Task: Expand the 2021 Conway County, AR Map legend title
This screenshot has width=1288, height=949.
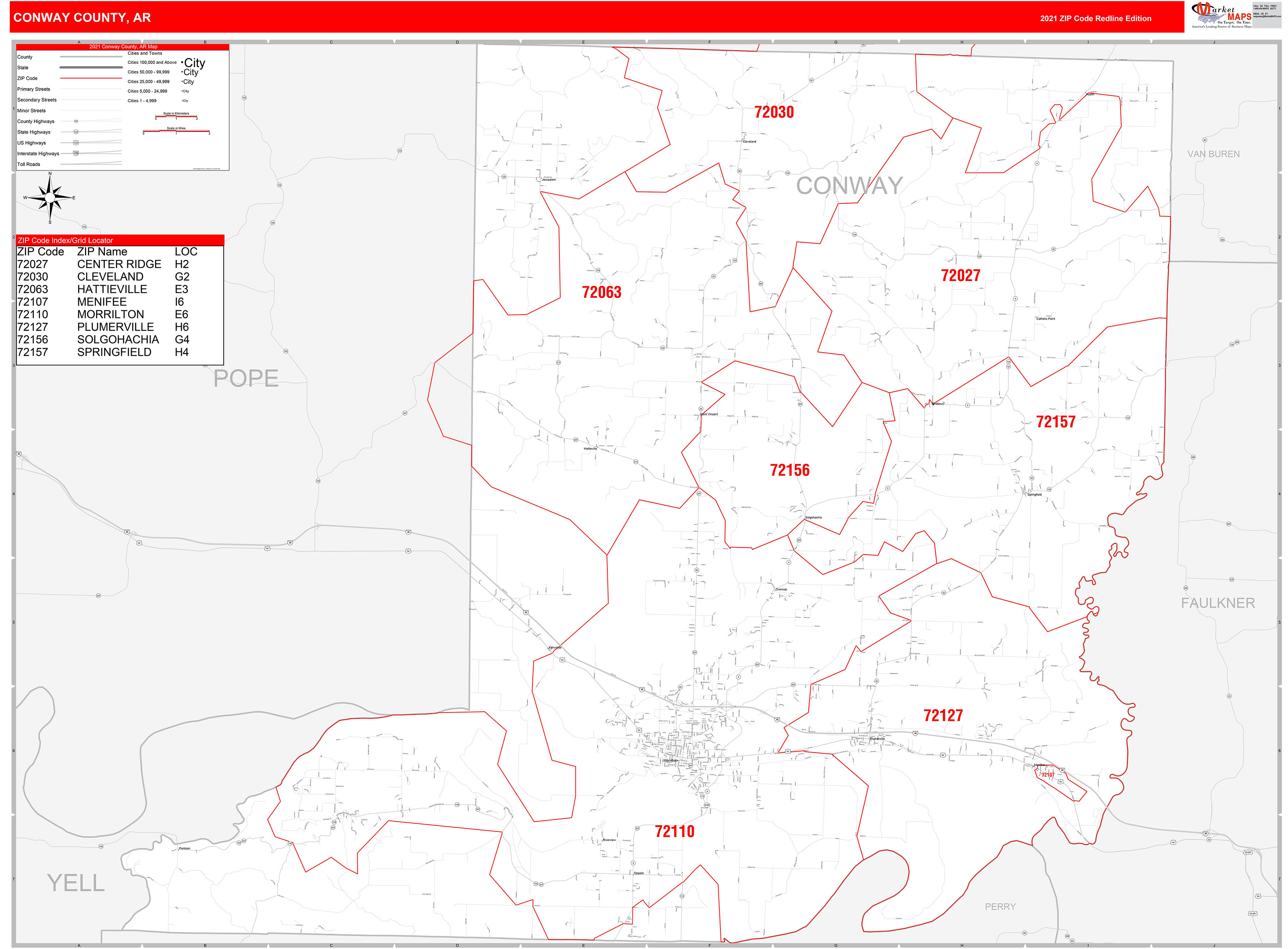Action: click(123, 46)
